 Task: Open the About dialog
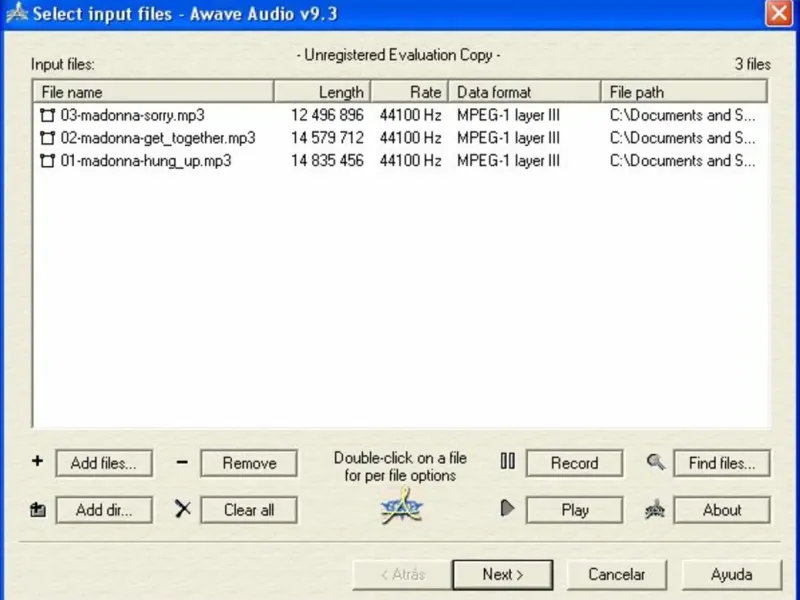[722, 510]
